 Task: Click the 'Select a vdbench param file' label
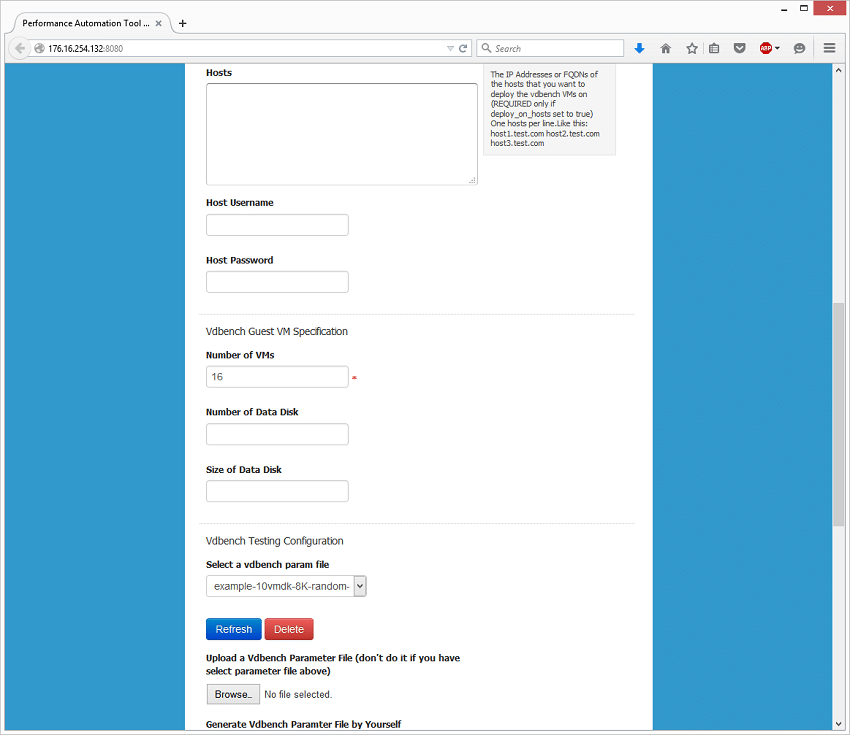[x=267, y=564]
